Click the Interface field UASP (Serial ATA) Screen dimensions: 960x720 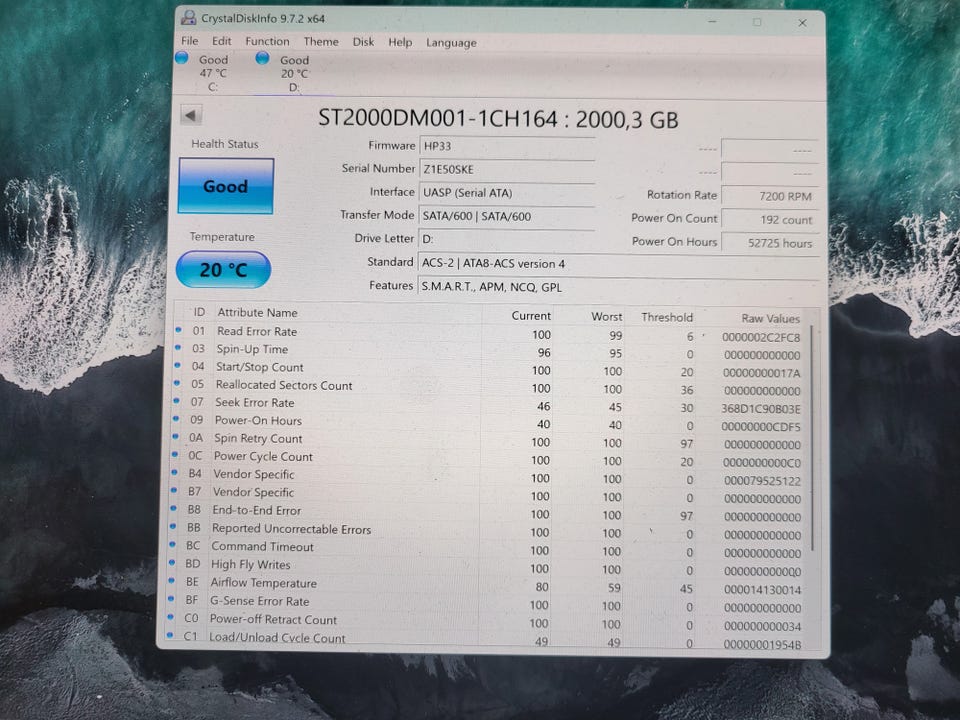click(x=507, y=193)
